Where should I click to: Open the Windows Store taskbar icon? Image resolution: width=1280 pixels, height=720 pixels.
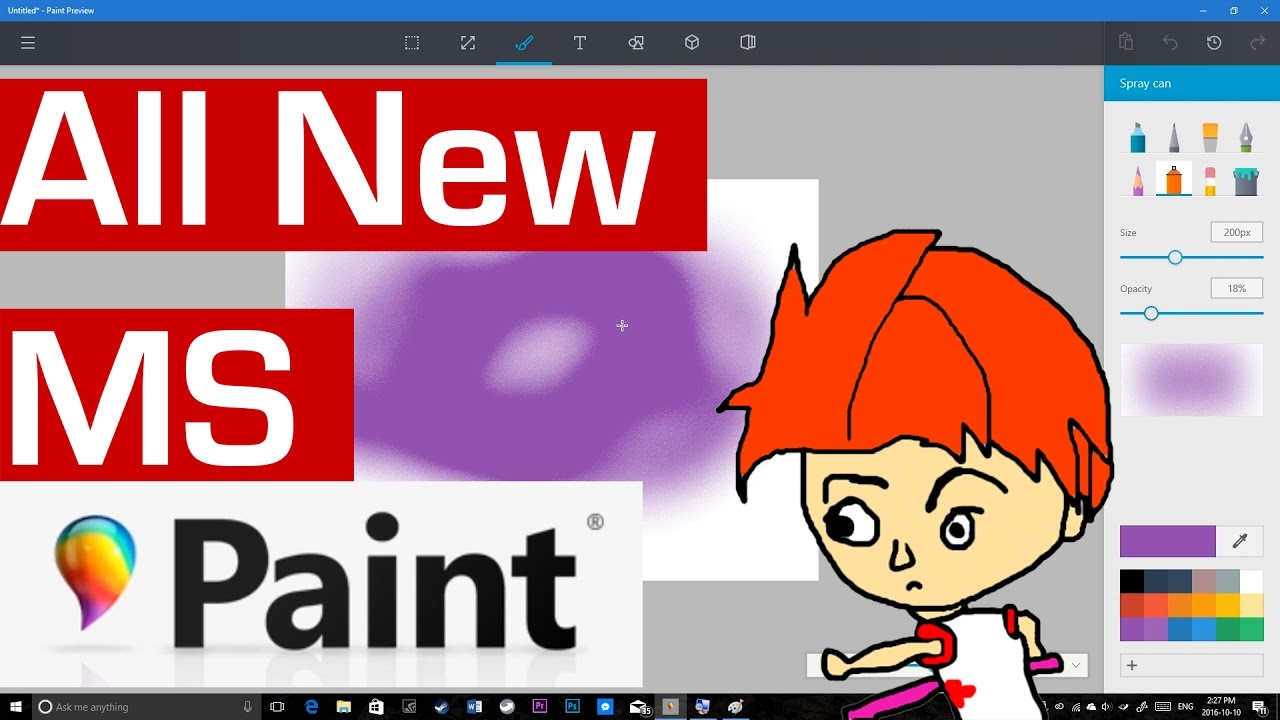[376, 707]
